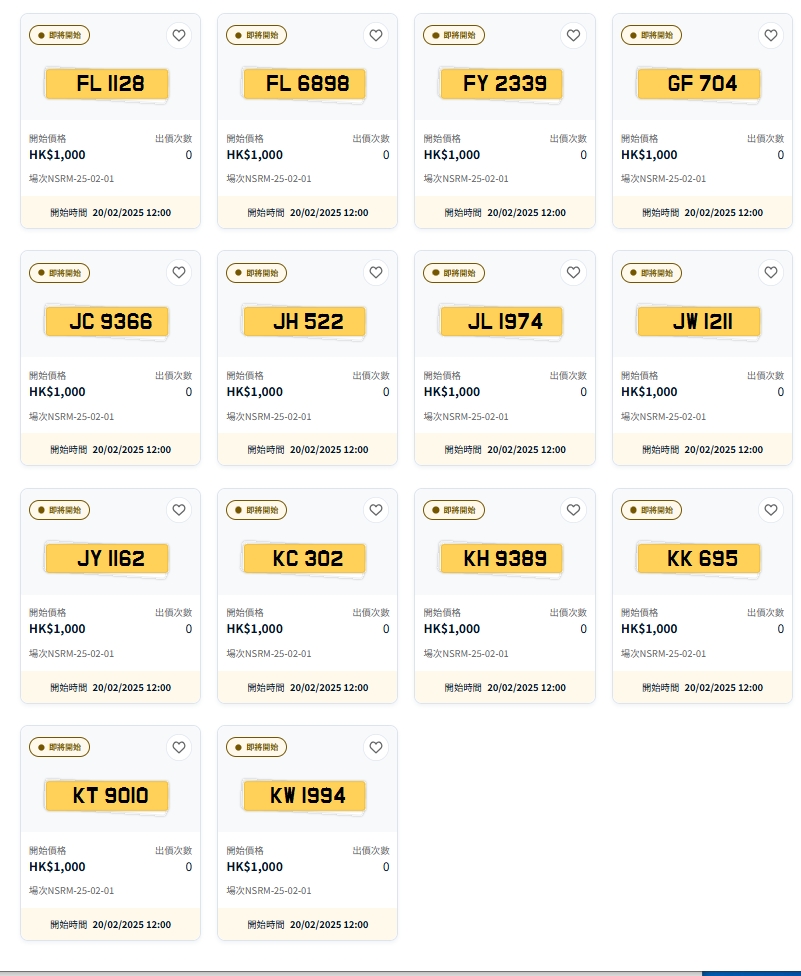Open the KK 695 plate thumbnail
The image size is (801, 976).
tap(702, 558)
